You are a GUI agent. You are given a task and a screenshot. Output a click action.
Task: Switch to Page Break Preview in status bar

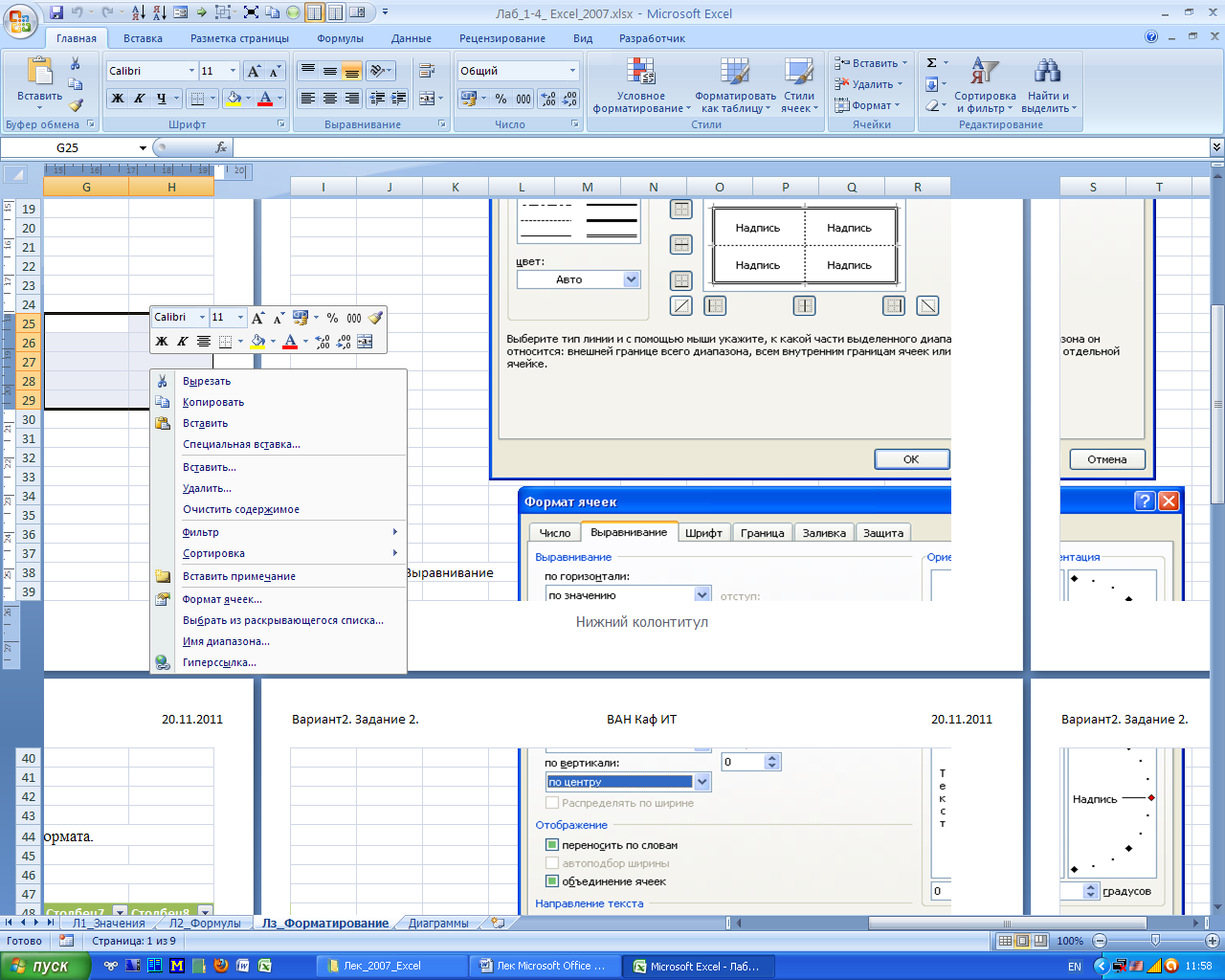pos(1039,941)
